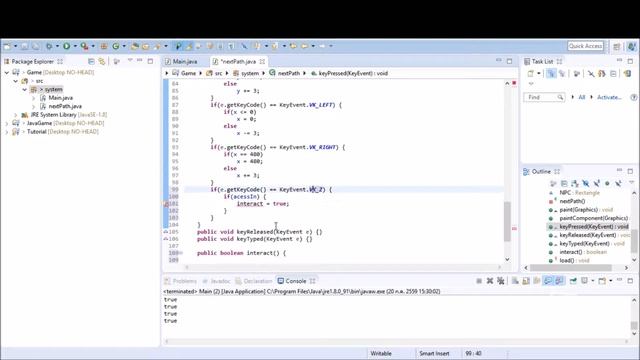The width and height of the screenshot is (640, 360).
Task: Toggle Show Console on standard output change
Action: pos(548,281)
